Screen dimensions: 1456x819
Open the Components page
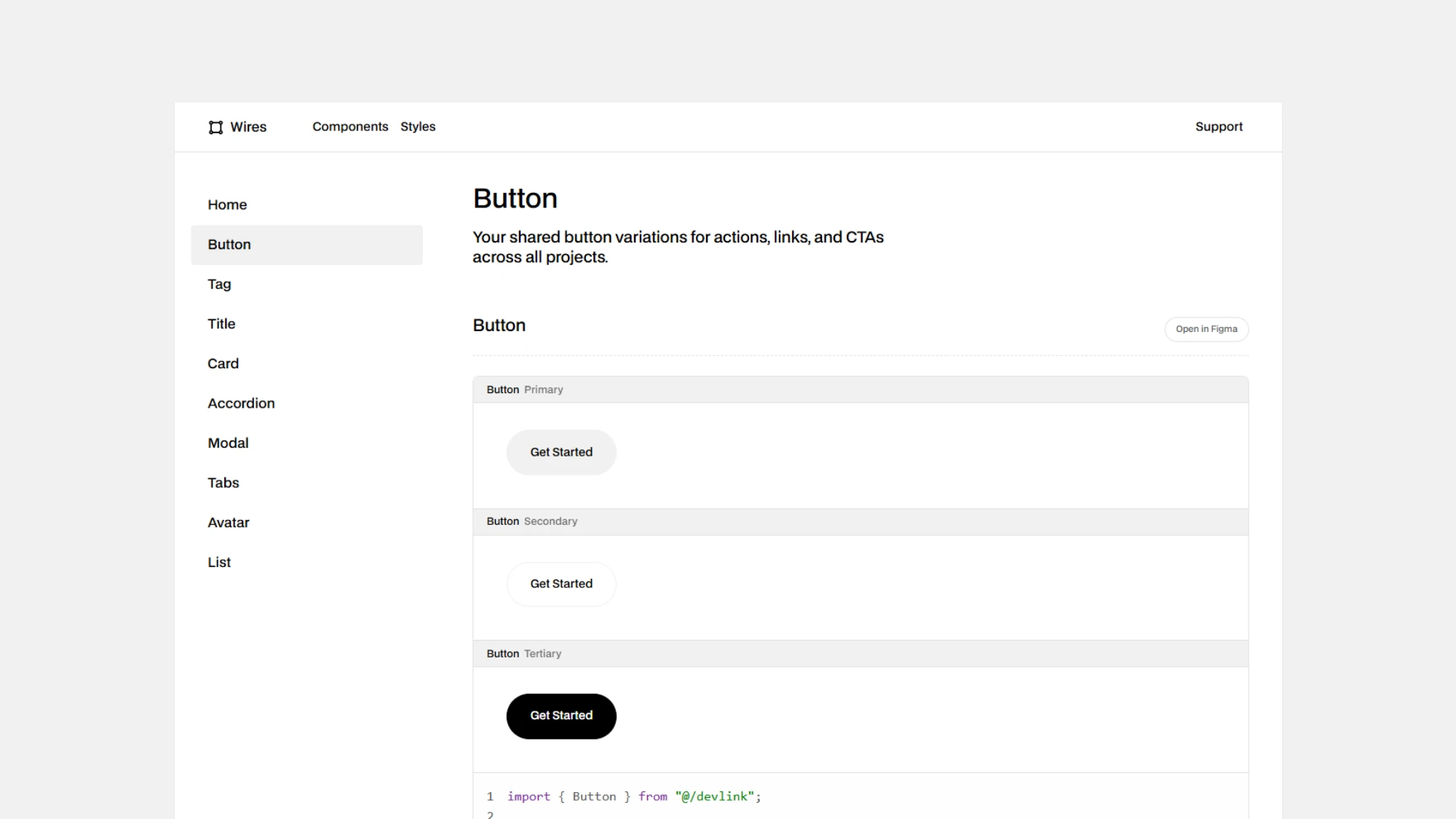pyautogui.click(x=350, y=127)
